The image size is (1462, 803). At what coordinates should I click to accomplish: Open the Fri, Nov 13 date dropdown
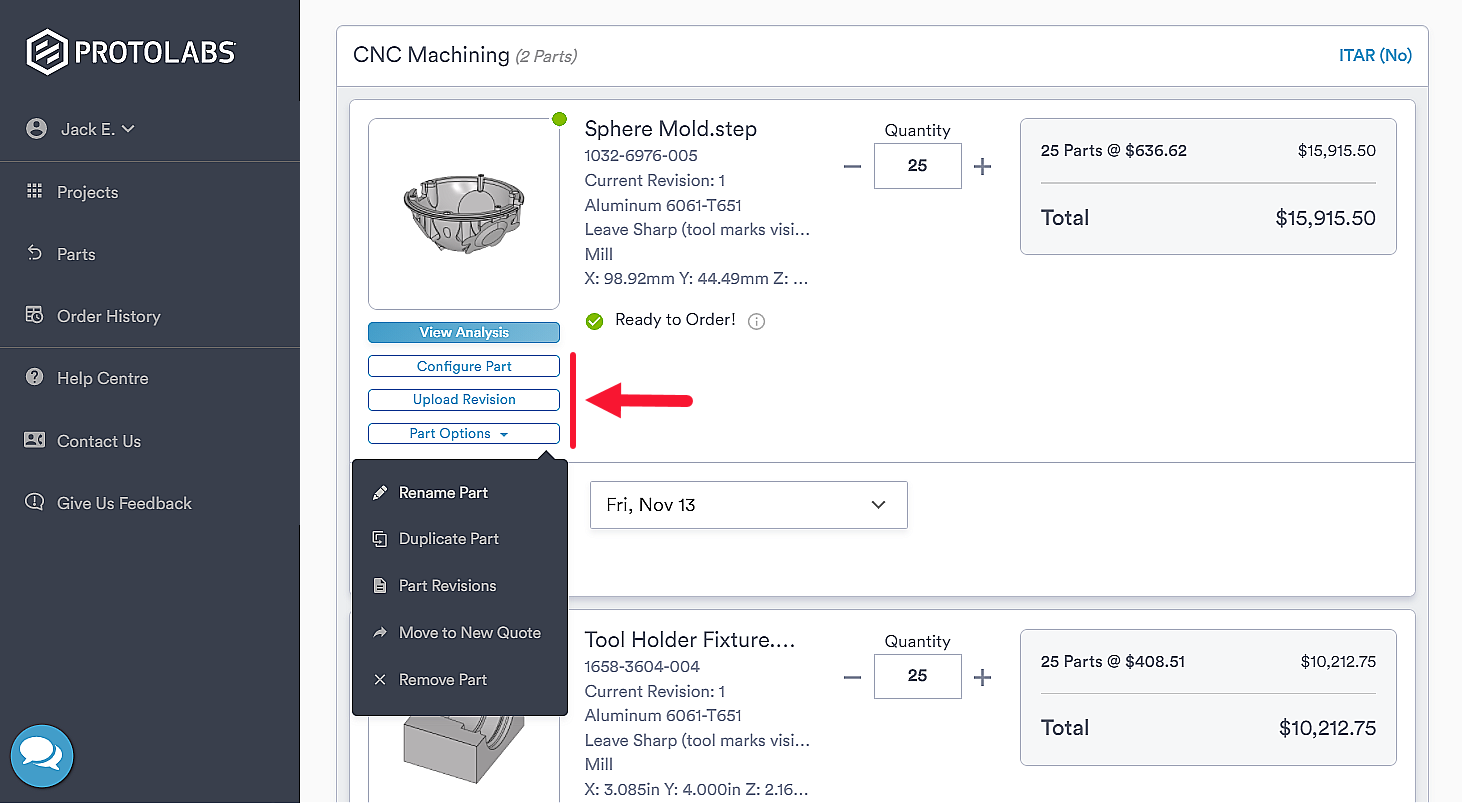[748, 505]
